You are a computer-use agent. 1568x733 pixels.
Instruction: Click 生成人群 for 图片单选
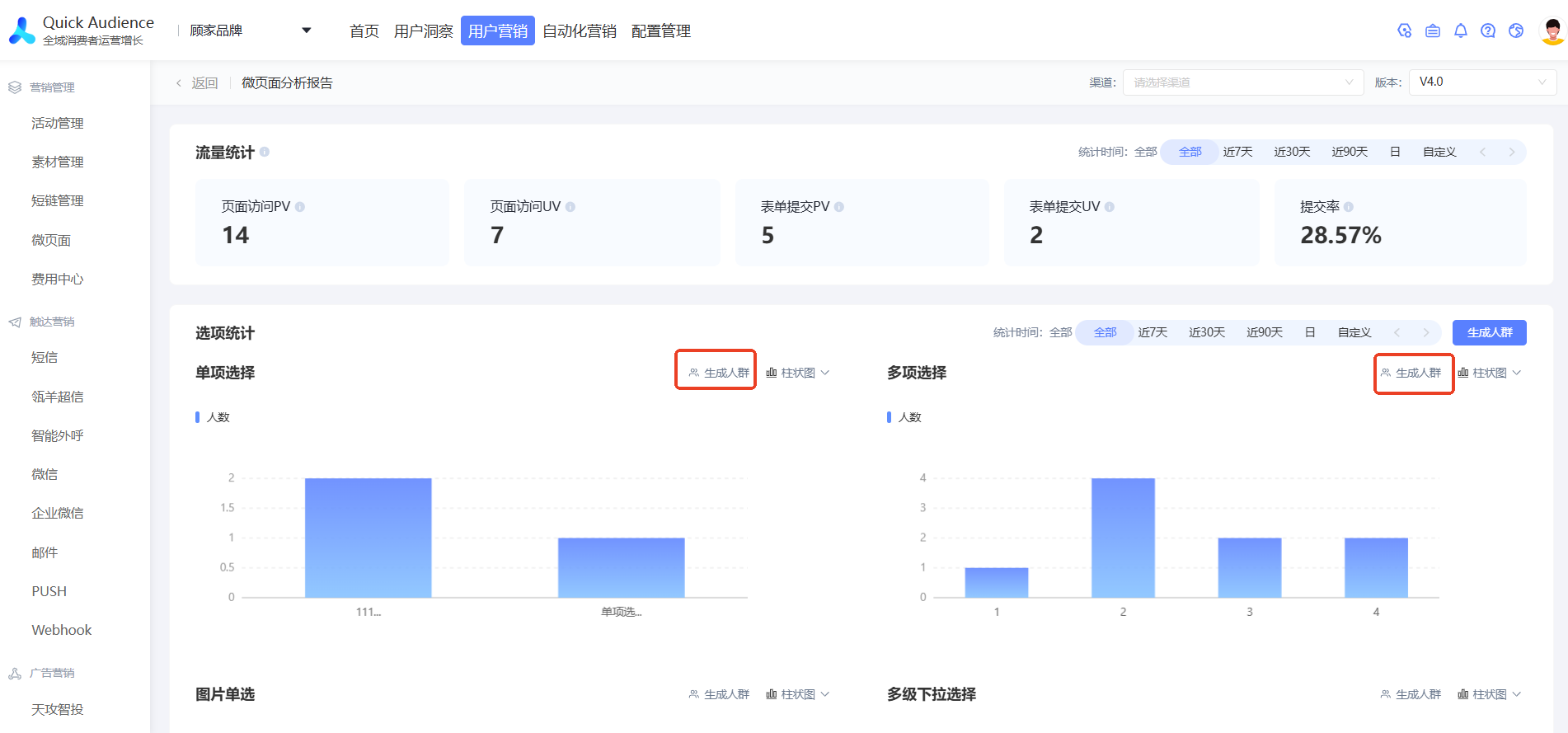point(719,694)
